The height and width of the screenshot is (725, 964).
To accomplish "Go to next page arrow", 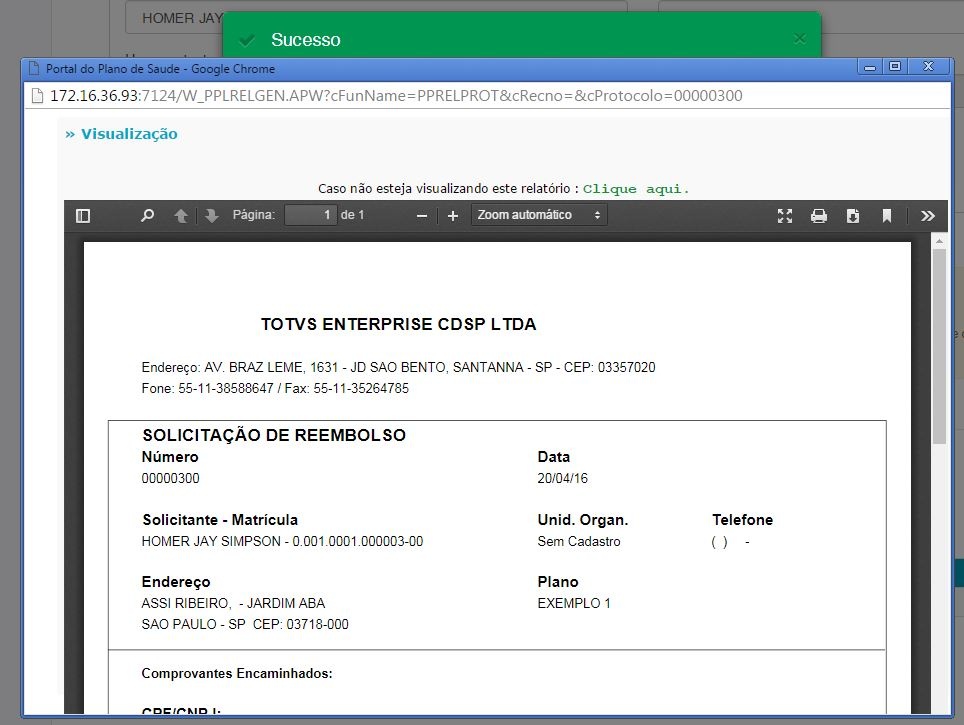I will pos(211,216).
